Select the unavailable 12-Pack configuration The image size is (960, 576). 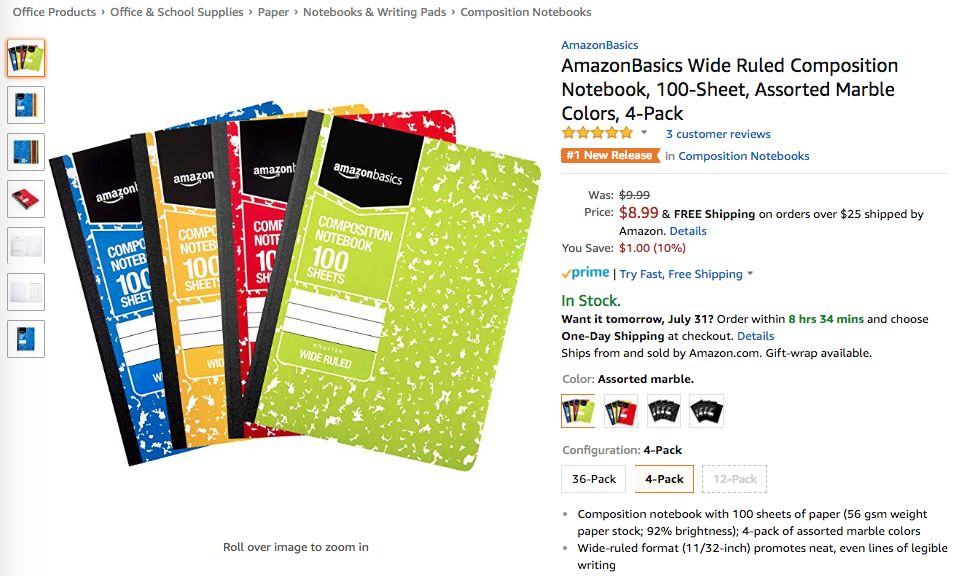pos(735,479)
